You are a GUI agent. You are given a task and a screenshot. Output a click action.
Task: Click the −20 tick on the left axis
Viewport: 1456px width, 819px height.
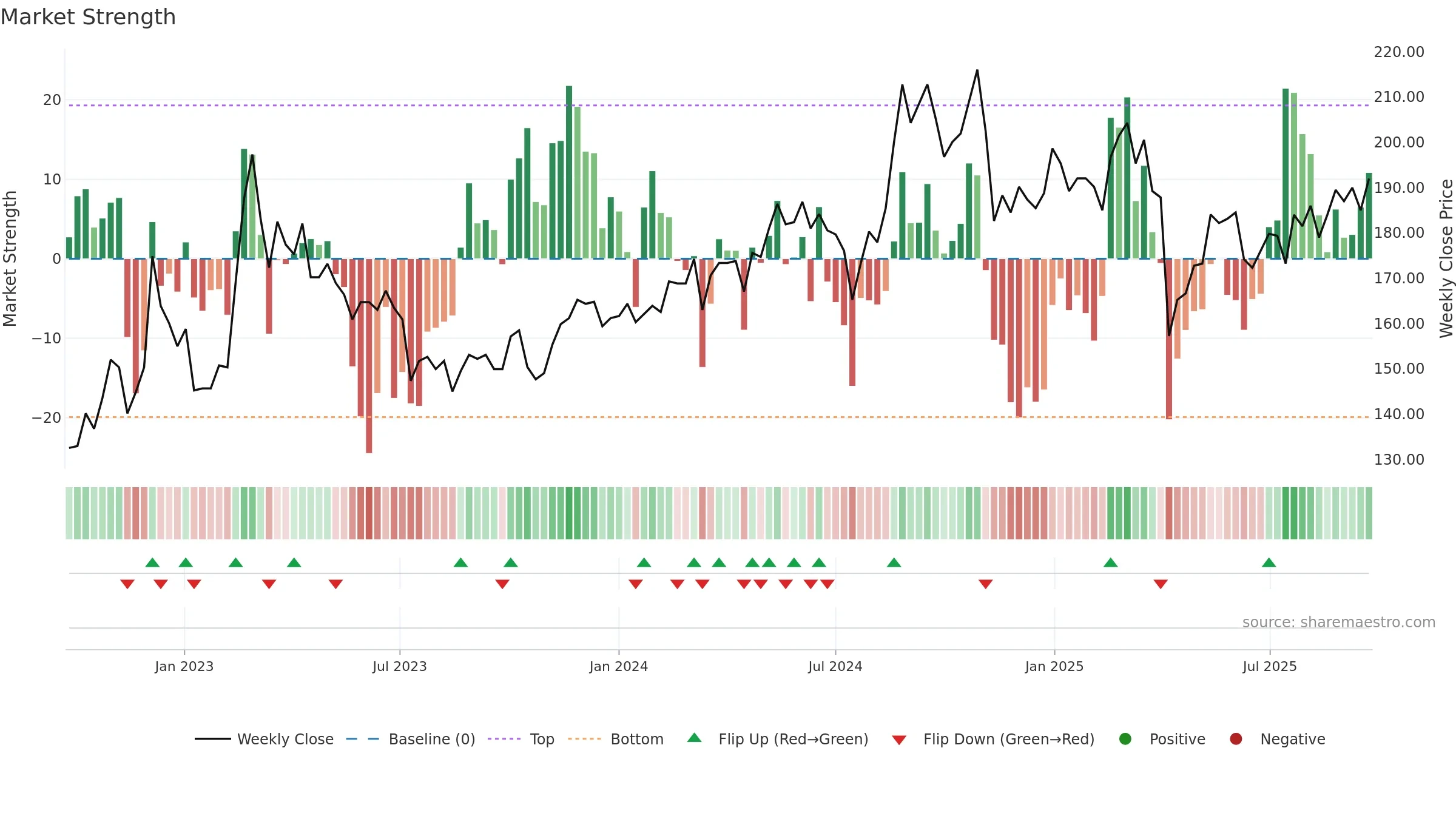click(47, 418)
